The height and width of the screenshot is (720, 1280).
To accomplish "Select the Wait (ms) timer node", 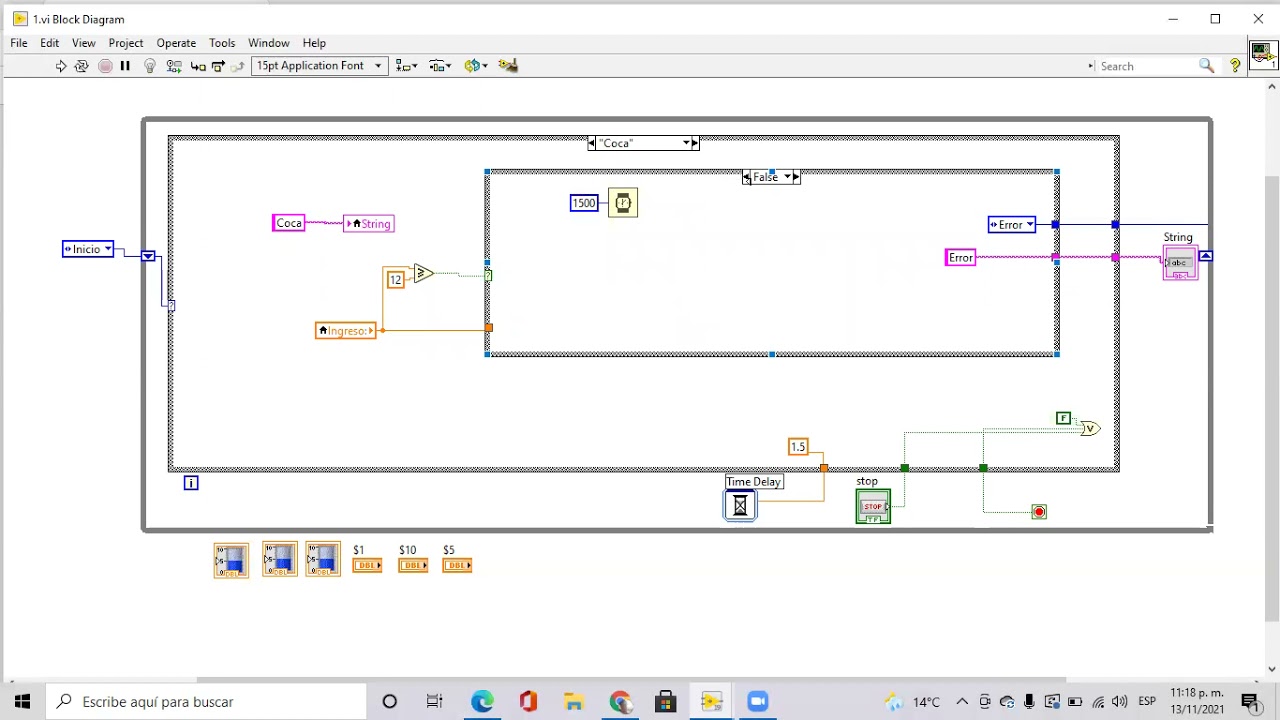I will [623, 203].
